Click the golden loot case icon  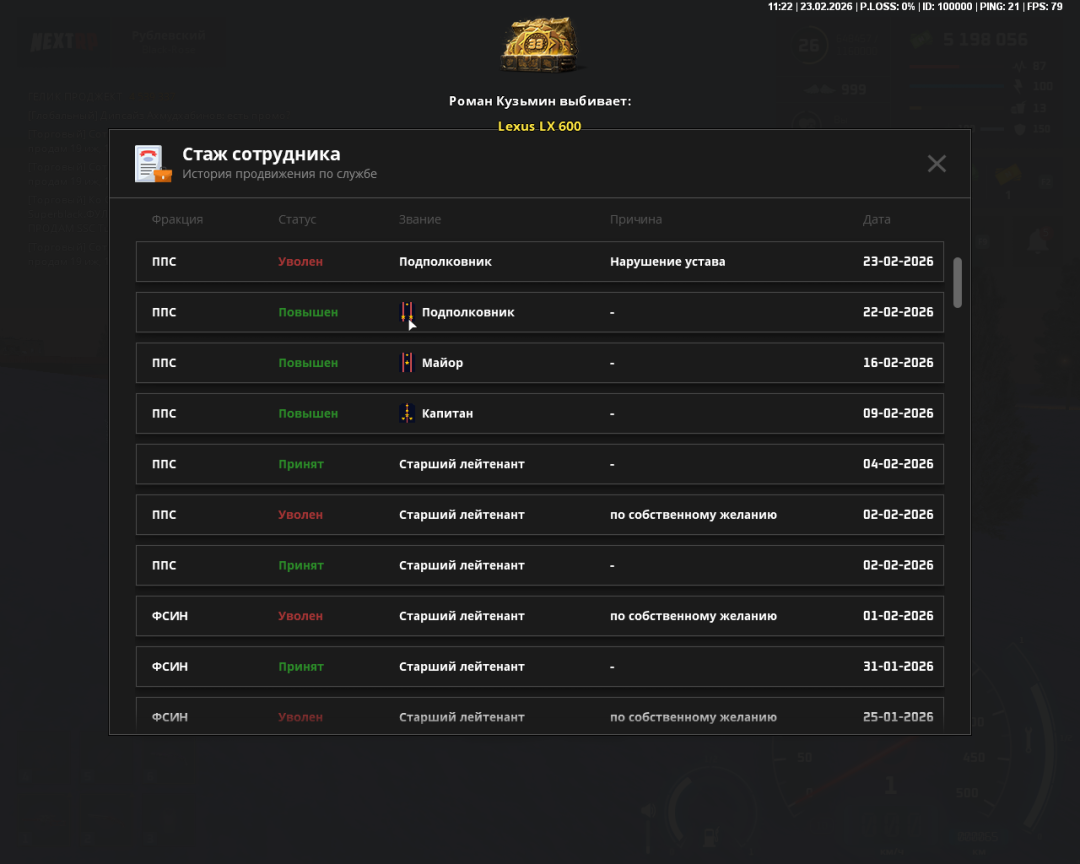point(539,47)
